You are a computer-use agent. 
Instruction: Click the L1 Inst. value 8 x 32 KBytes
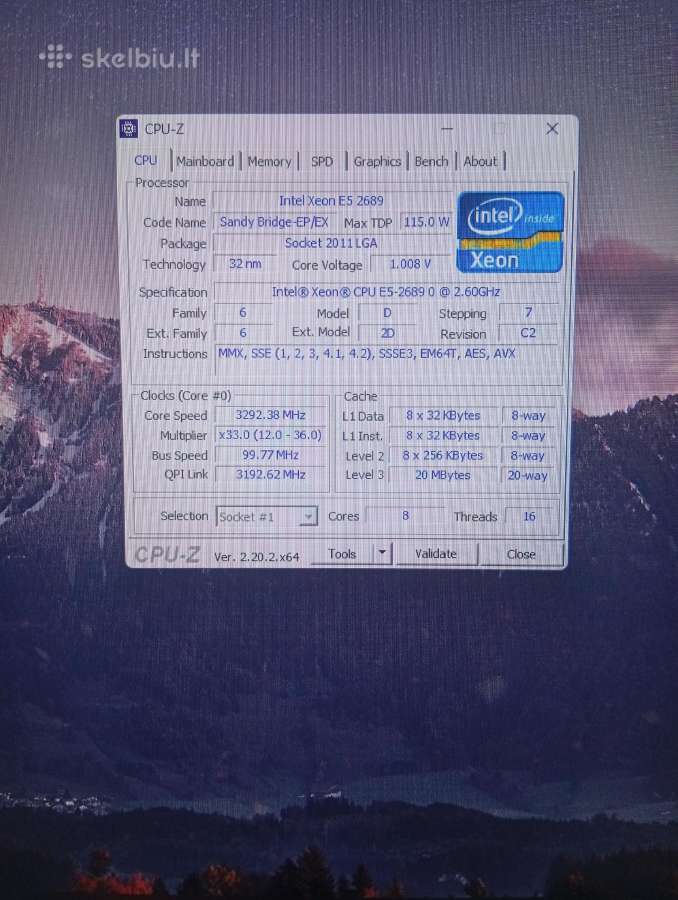[443, 436]
